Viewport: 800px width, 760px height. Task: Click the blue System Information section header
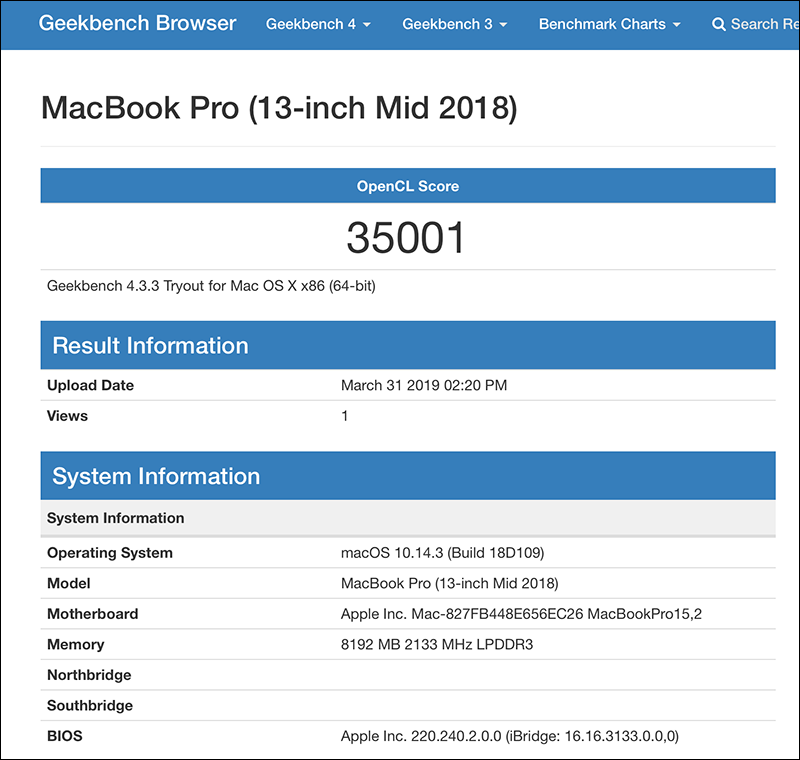pos(408,476)
